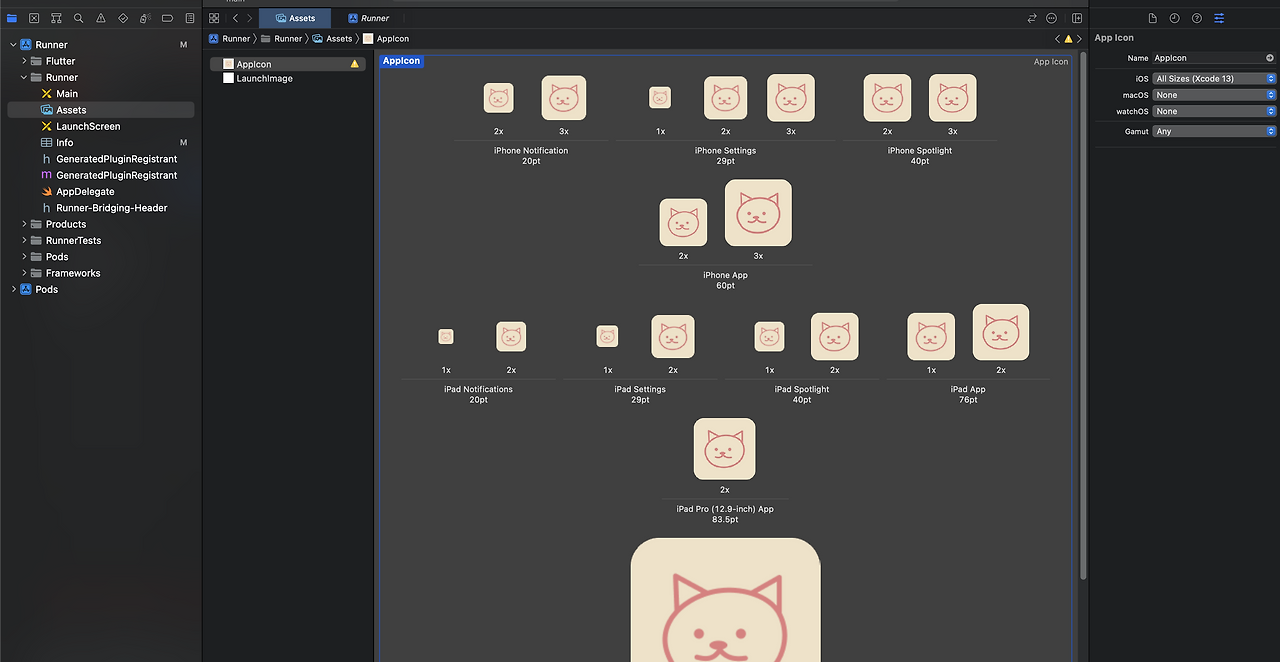Open the Gamut dropdown set to Any
The width and height of the screenshot is (1280, 662).
[1214, 131]
